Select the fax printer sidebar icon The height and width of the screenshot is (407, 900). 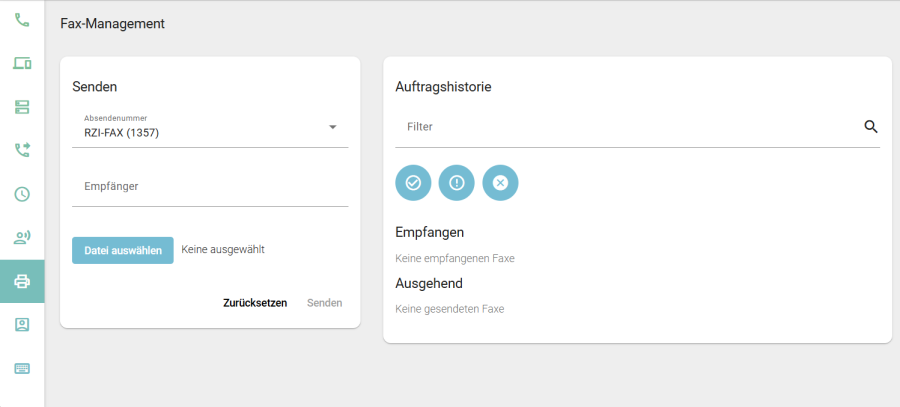pyautogui.click(x=22, y=281)
